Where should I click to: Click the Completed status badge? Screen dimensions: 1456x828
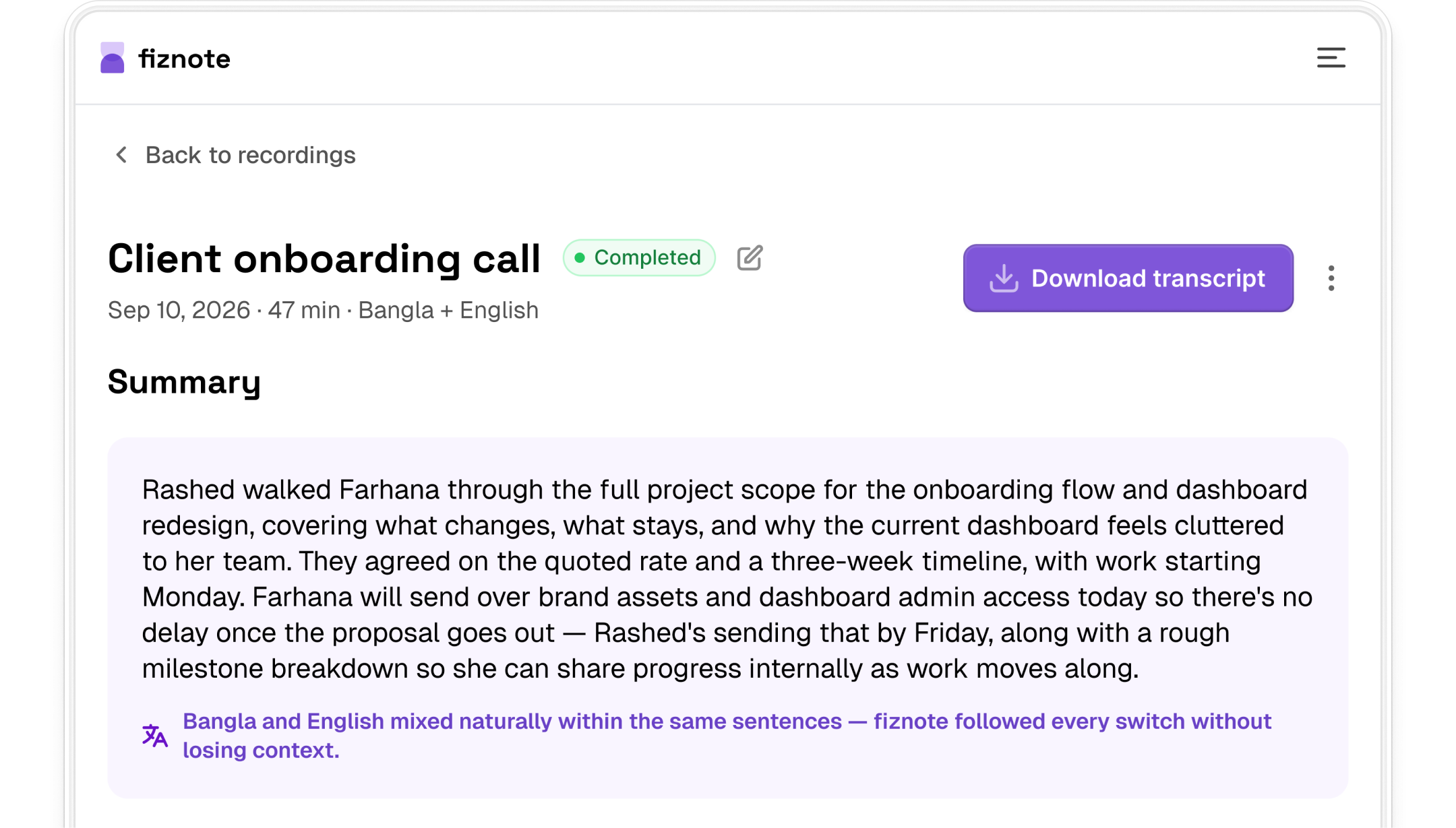639,257
